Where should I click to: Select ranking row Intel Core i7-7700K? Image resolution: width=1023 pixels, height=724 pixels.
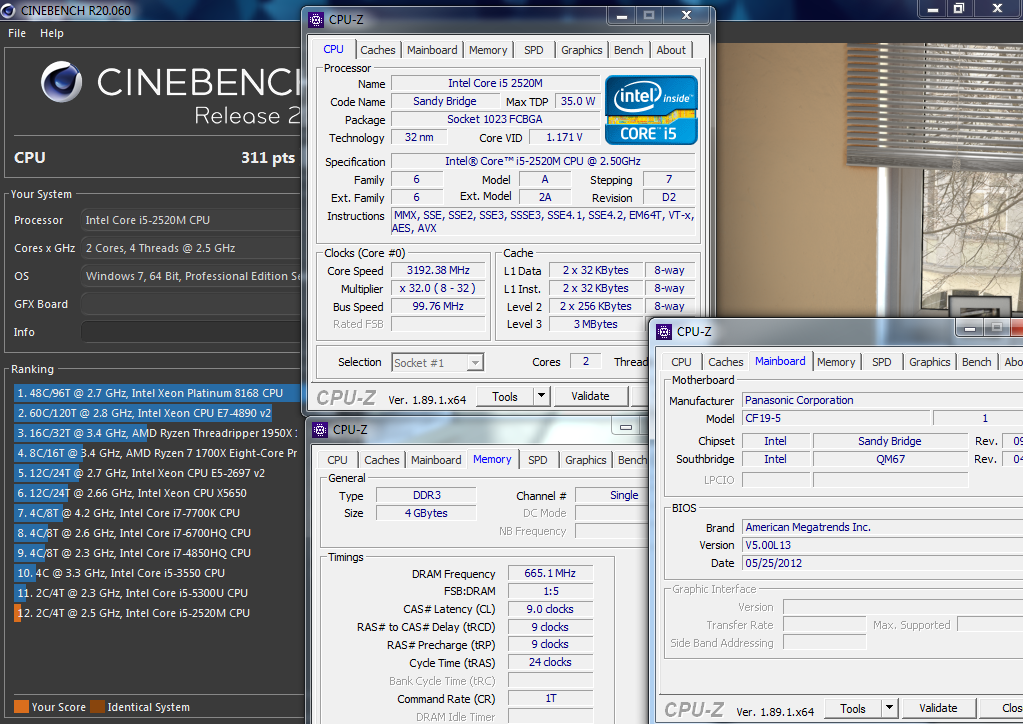tap(157, 513)
